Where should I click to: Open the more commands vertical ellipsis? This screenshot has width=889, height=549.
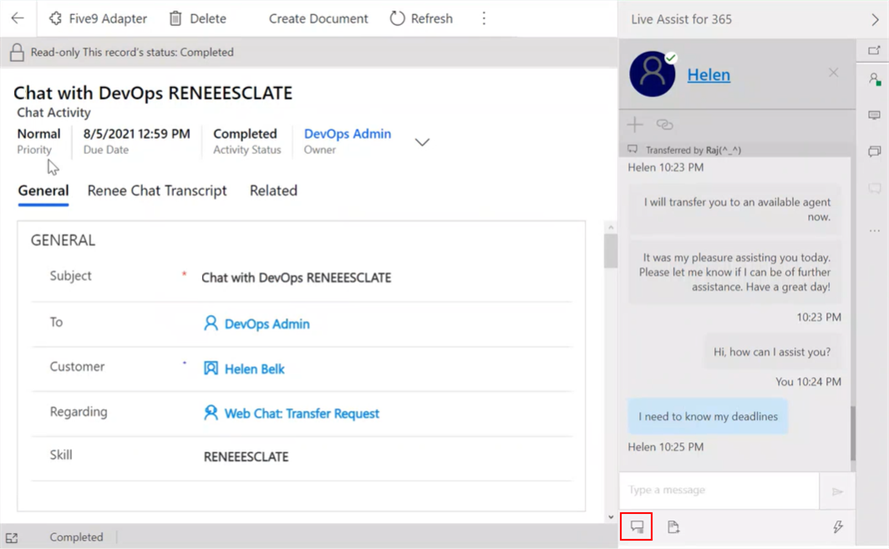click(484, 18)
